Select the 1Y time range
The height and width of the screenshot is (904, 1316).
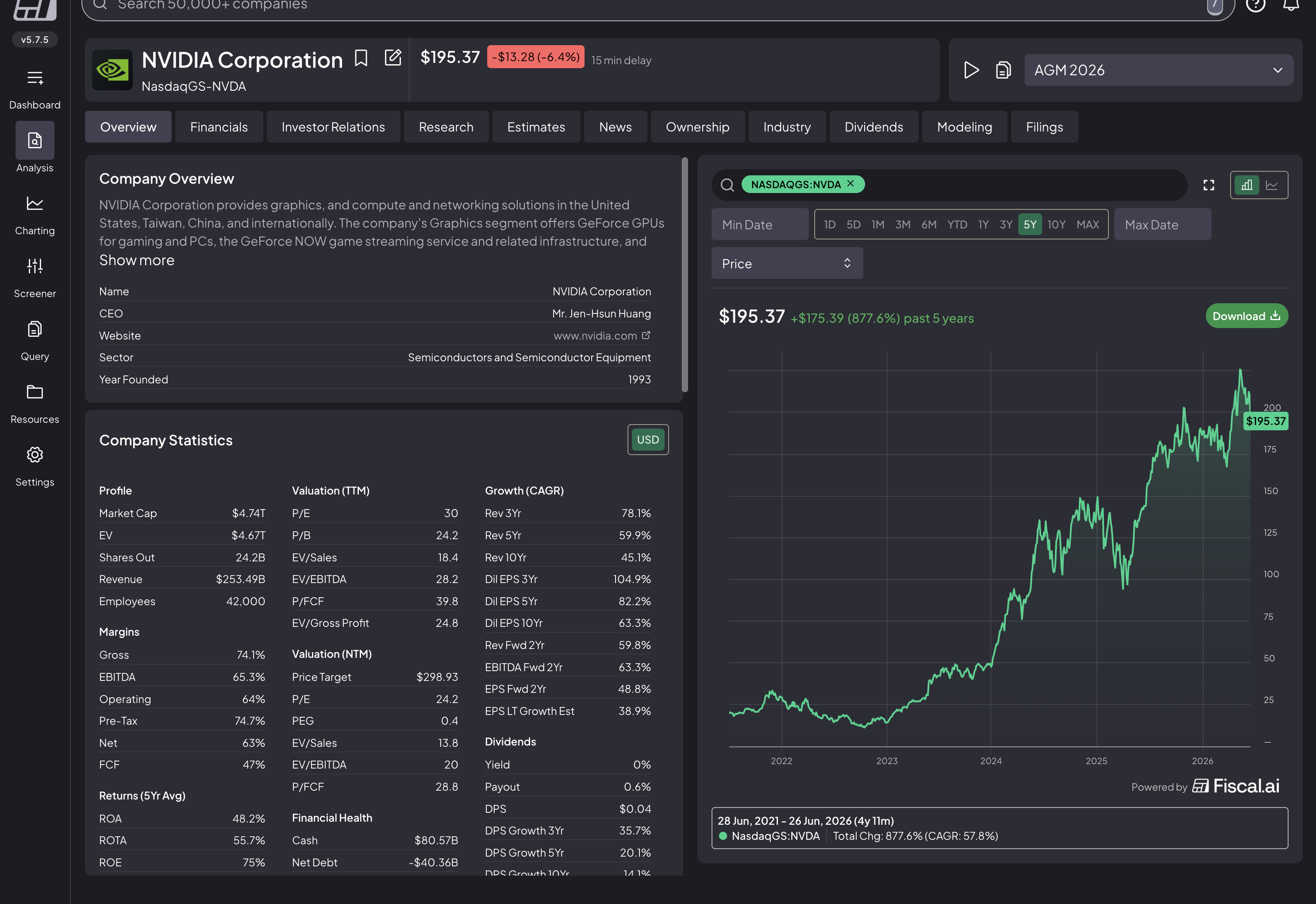tap(983, 224)
